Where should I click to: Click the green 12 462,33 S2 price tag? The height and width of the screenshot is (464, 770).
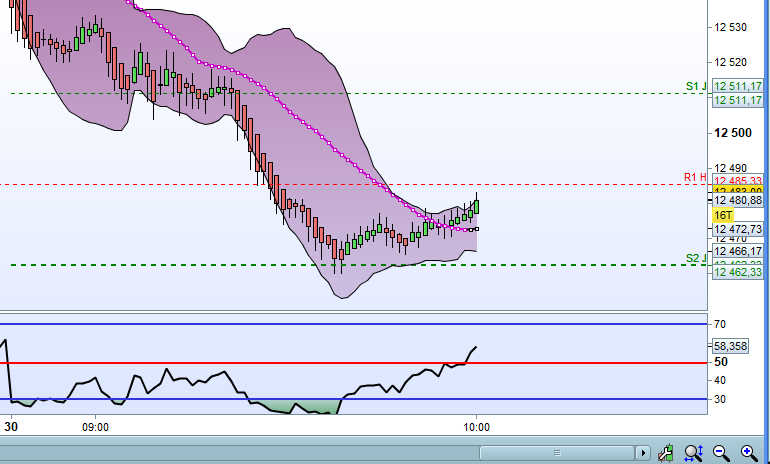click(x=738, y=272)
